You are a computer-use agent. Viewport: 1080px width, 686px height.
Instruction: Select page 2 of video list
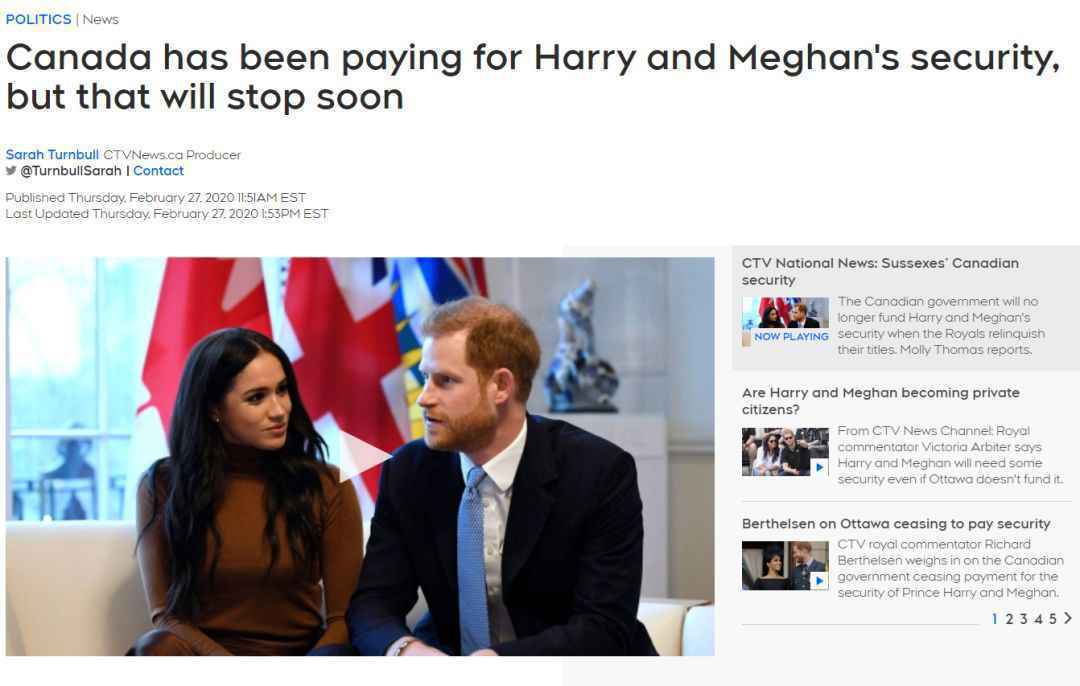coord(1009,619)
